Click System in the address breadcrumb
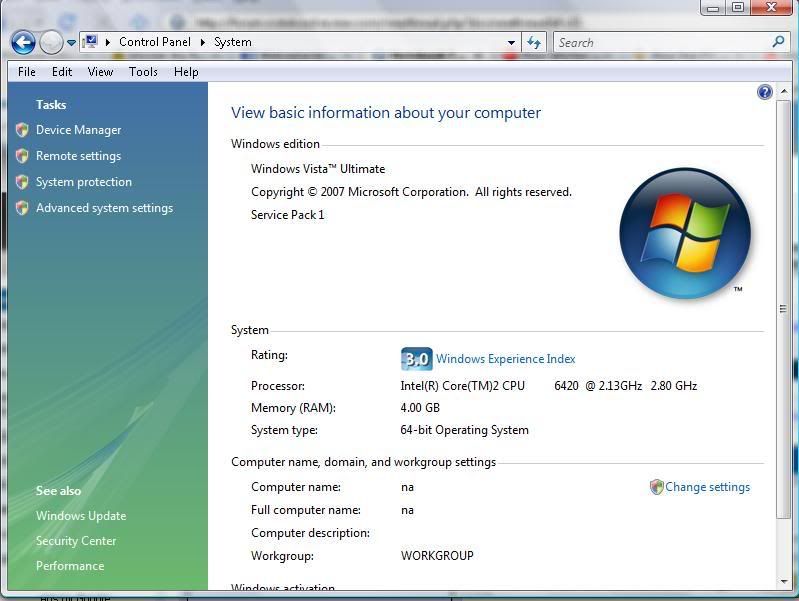The image size is (799, 601). (233, 42)
